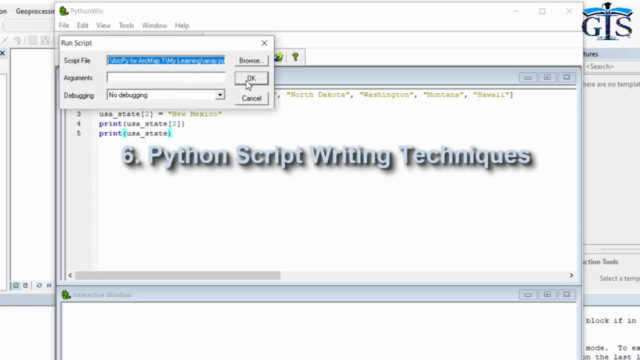Click the Construction Tools panel header
Image resolution: width=640 pixels, height=360 pixels.
click(600, 262)
